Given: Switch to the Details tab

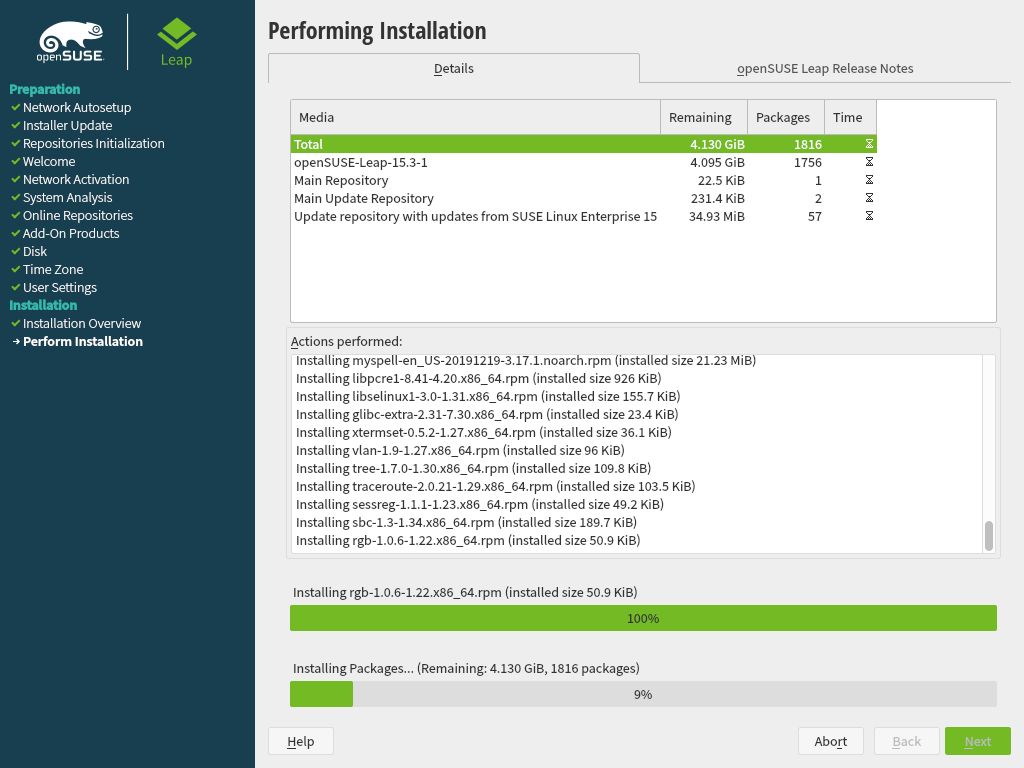Looking at the screenshot, I should tap(454, 69).
